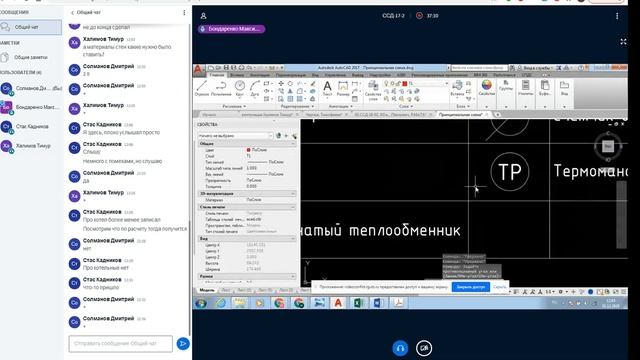Screen dimensions: 640x360
Task: Click the Stretch tool in Редактирование panel
Action: (281, 99)
